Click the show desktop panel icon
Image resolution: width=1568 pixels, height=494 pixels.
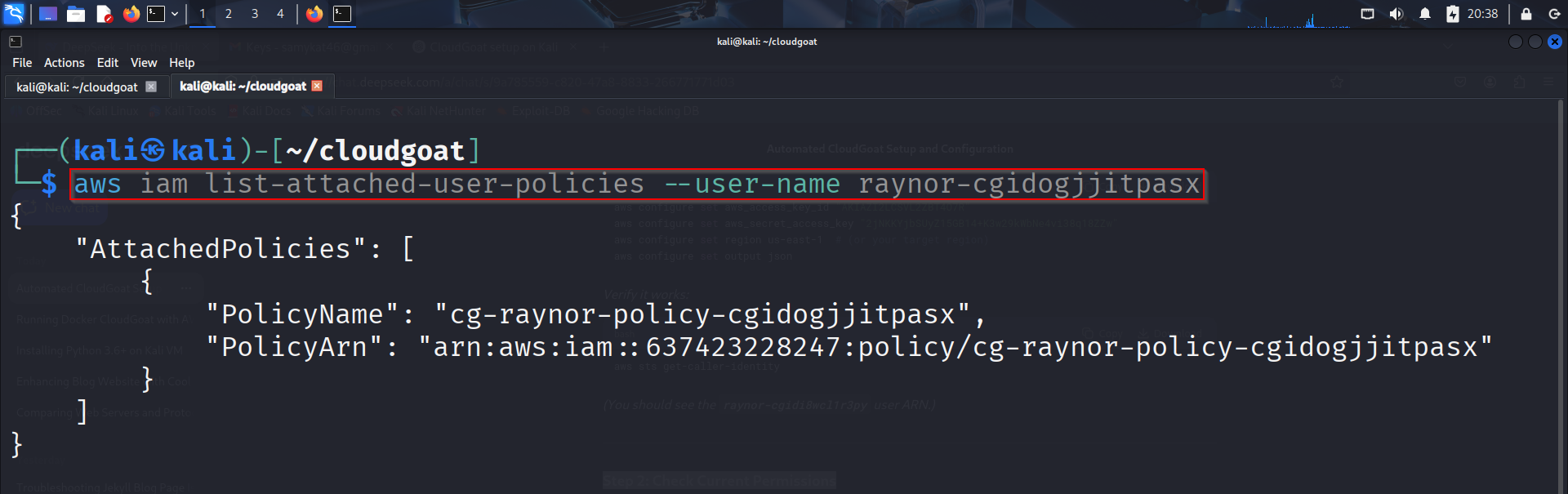click(x=48, y=14)
